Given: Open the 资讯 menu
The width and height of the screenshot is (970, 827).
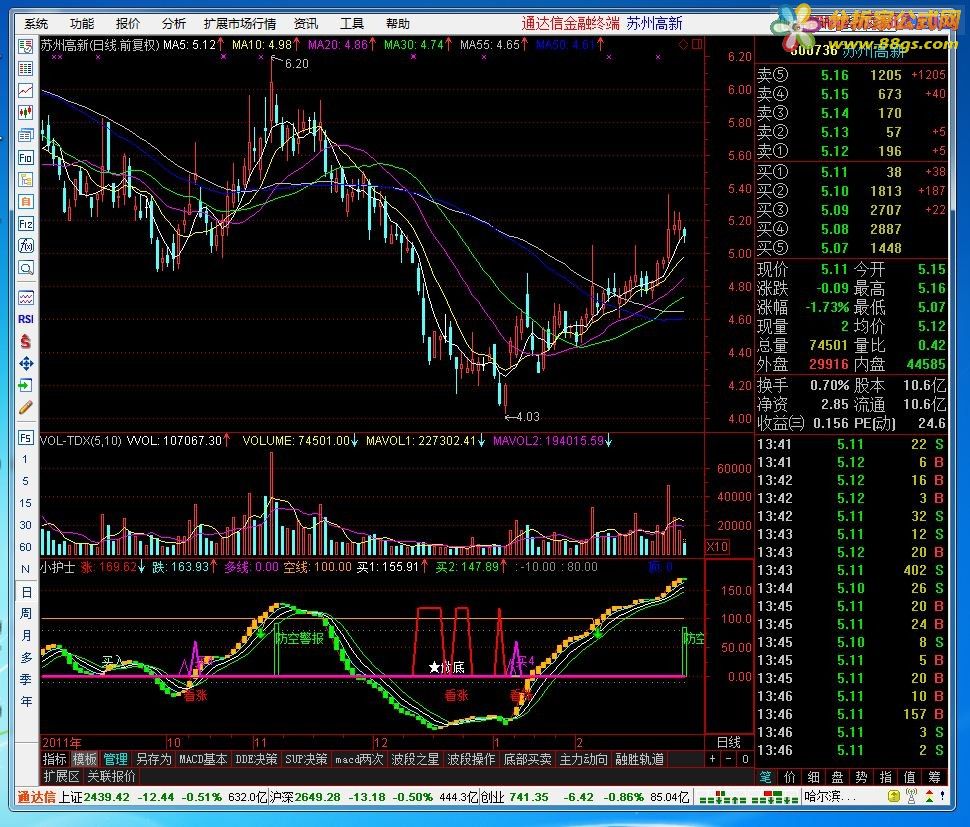Looking at the screenshot, I should [306, 24].
